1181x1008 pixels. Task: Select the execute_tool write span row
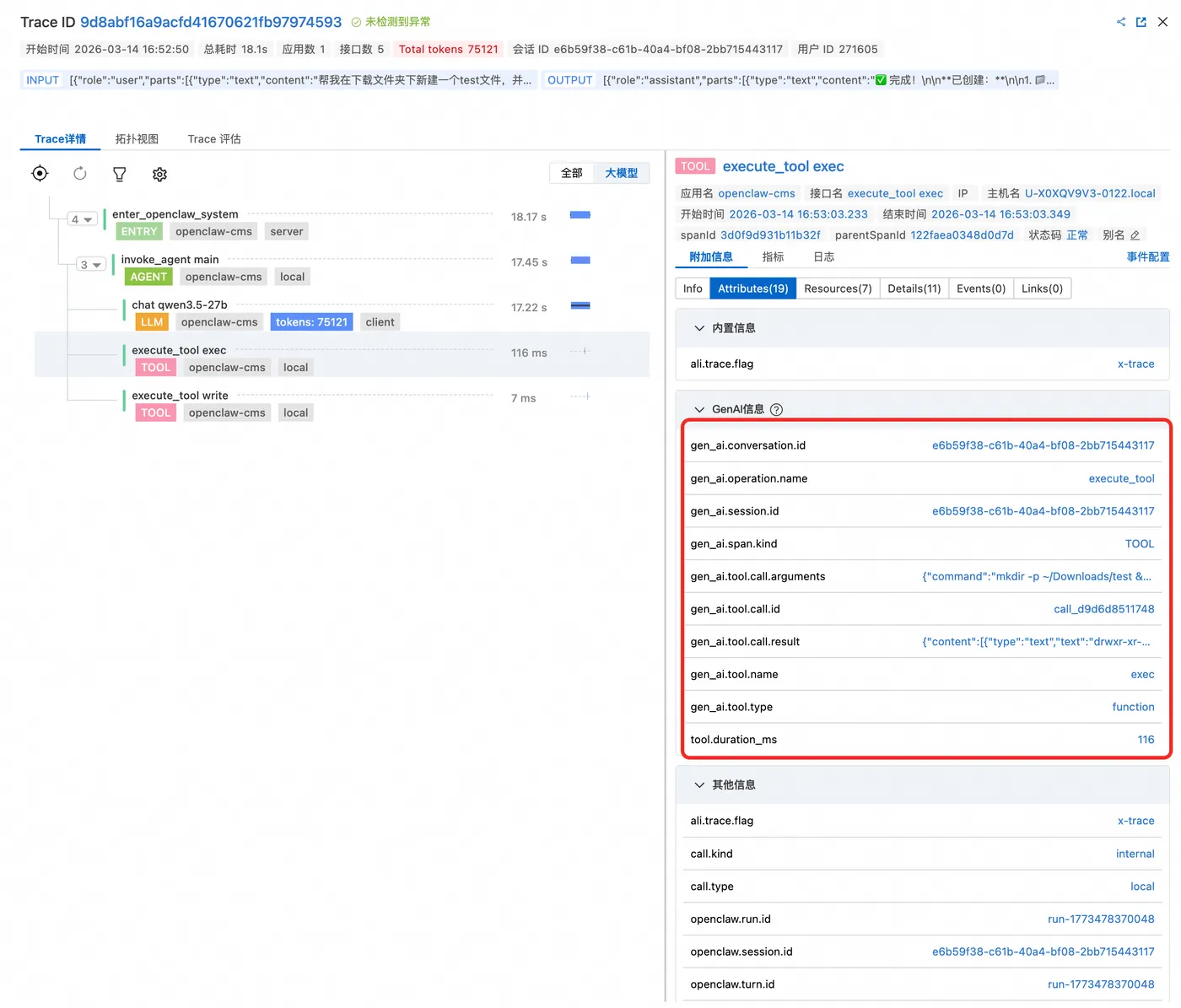pos(342,404)
